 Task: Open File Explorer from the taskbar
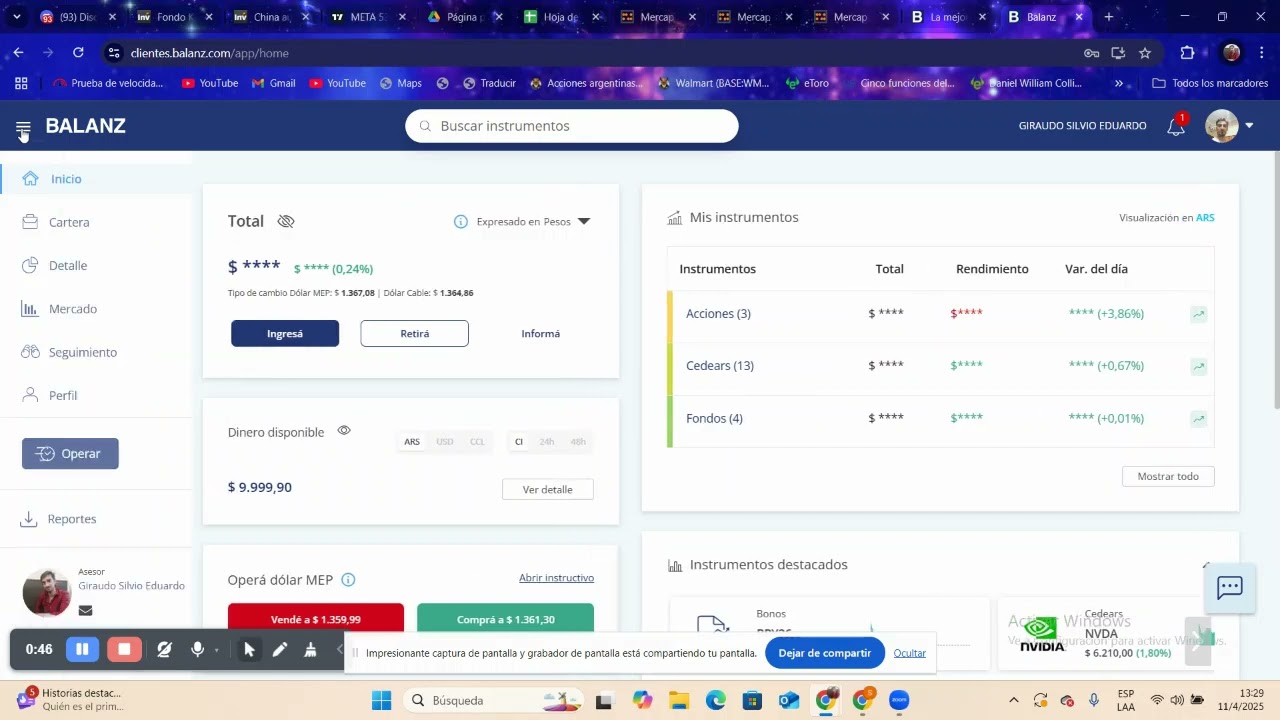point(679,700)
